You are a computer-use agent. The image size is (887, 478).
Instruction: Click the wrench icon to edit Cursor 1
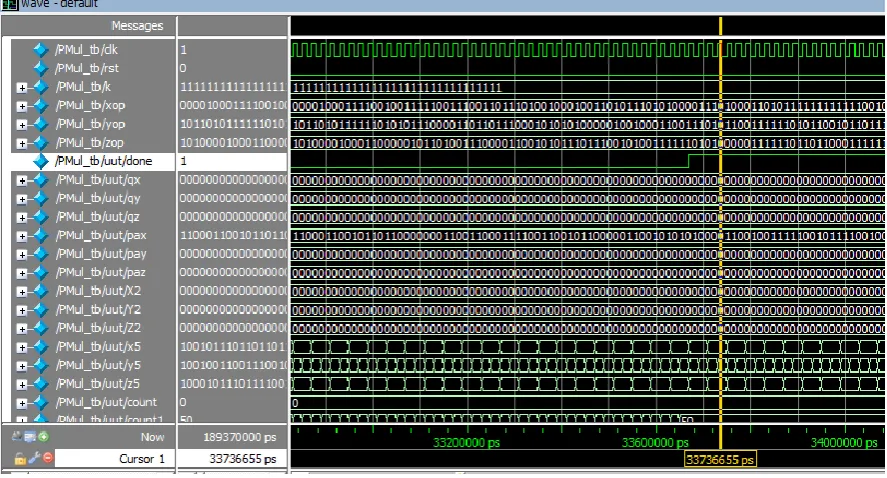34,458
